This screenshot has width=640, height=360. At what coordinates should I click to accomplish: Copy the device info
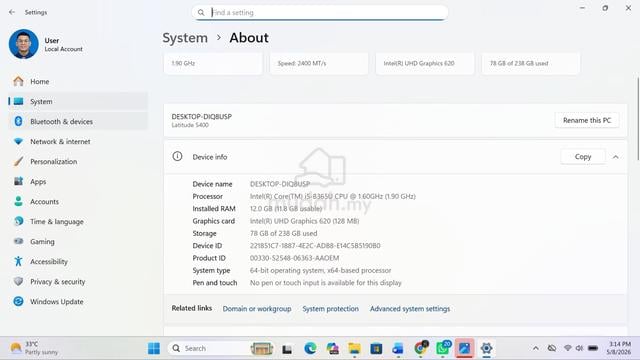pyautogui.click(x=582, y=157)
